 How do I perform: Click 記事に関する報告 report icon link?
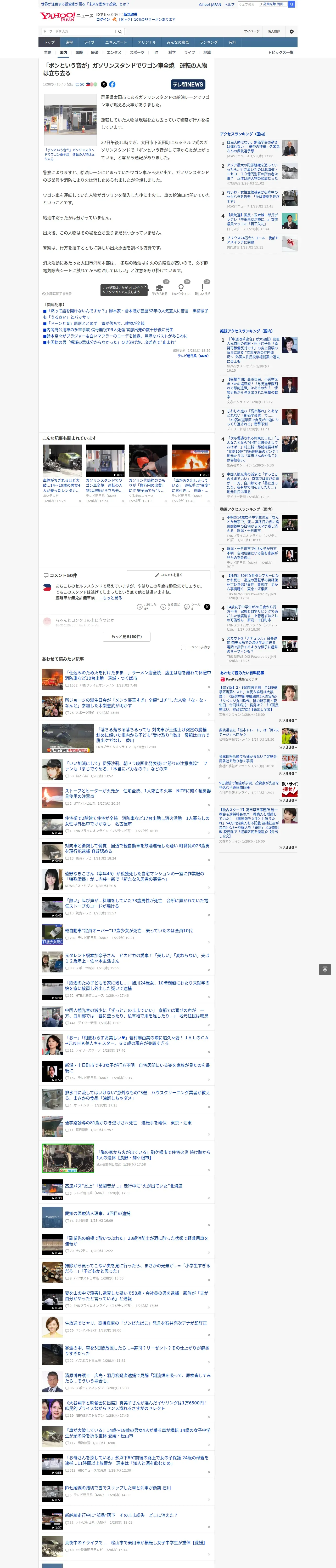[57, 293]
